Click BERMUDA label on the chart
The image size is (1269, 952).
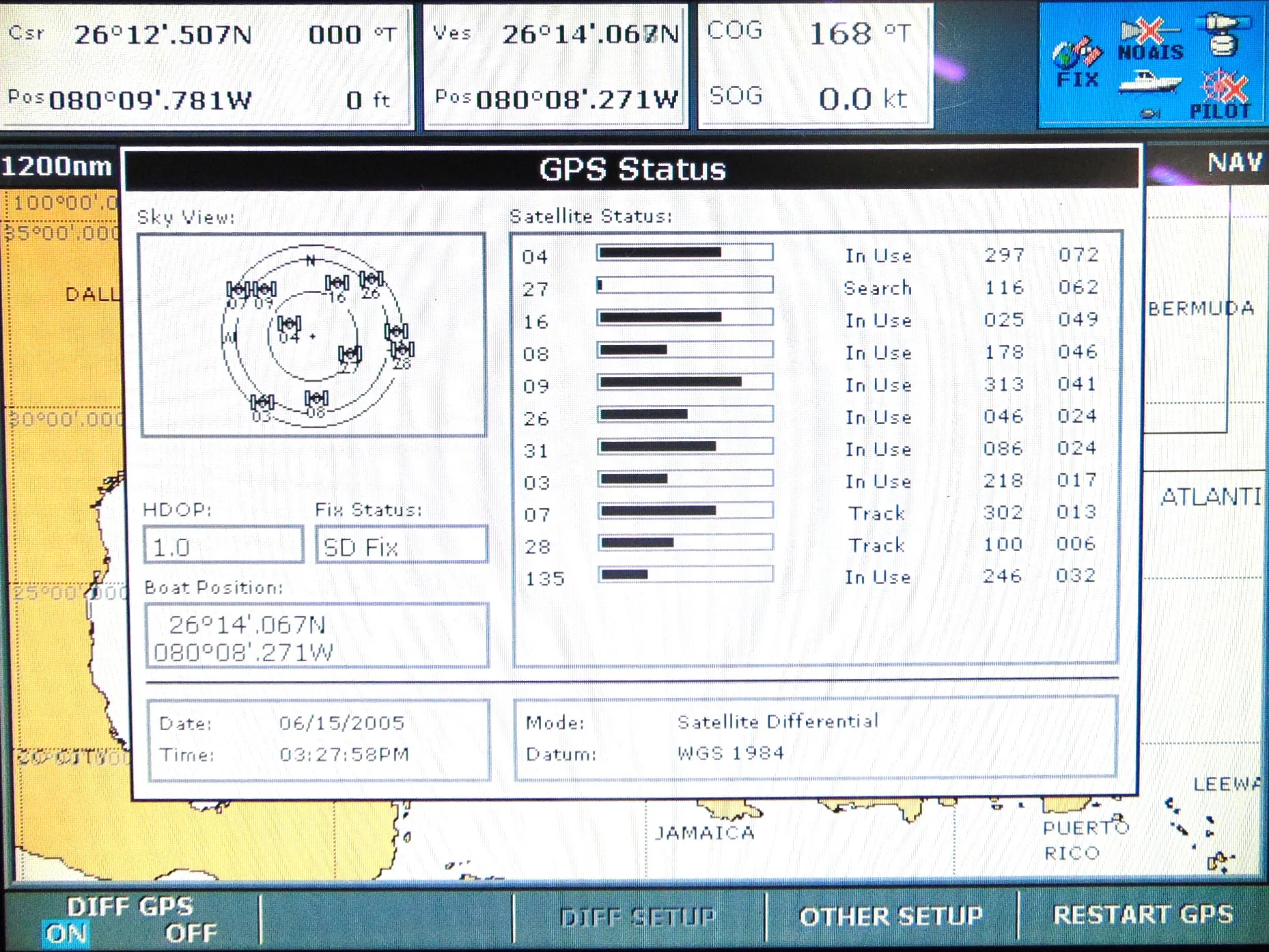pyautogui.click(x=1201, y=309)
